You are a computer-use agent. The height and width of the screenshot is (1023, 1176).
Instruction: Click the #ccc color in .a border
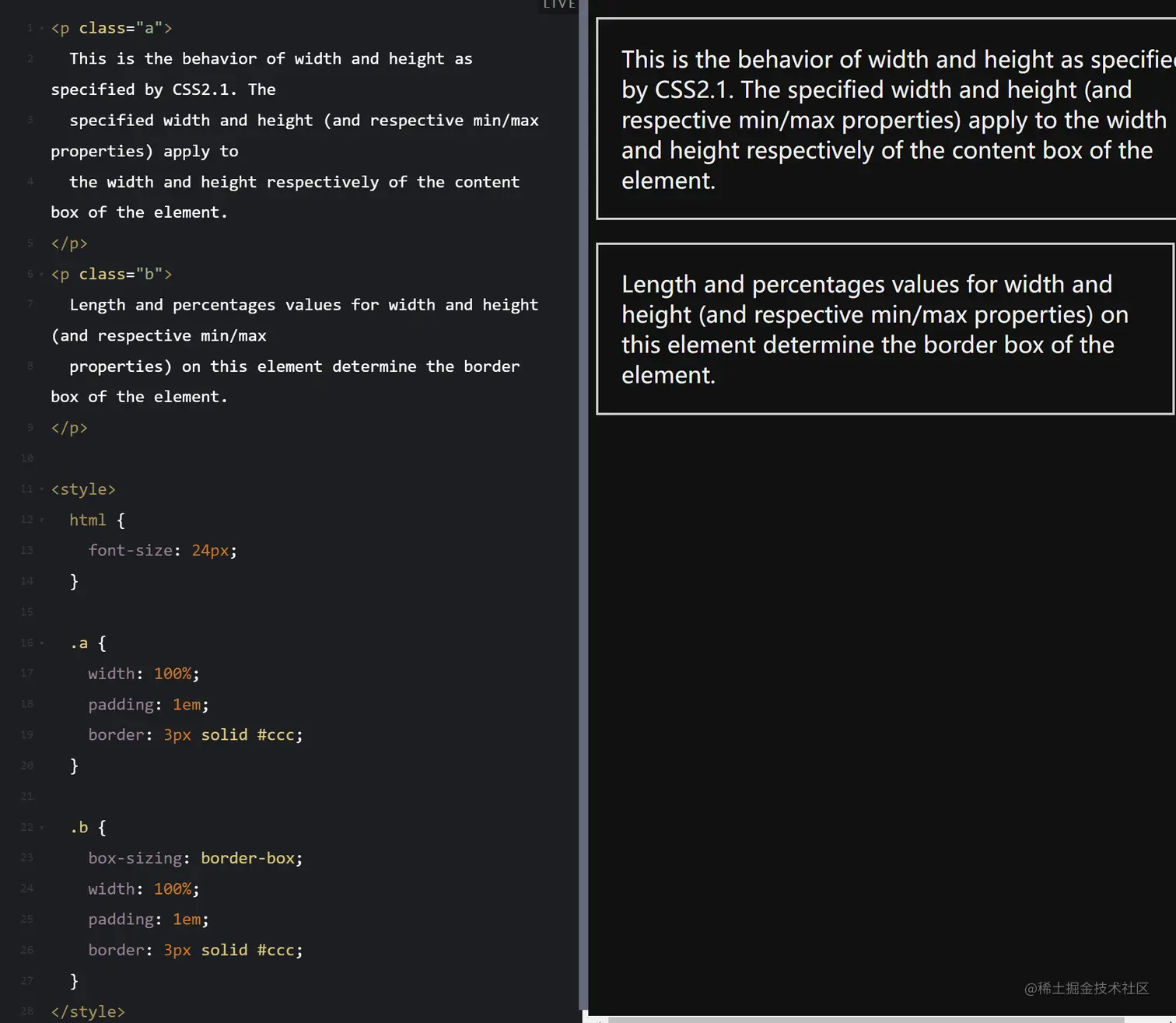tap(275, 735)
